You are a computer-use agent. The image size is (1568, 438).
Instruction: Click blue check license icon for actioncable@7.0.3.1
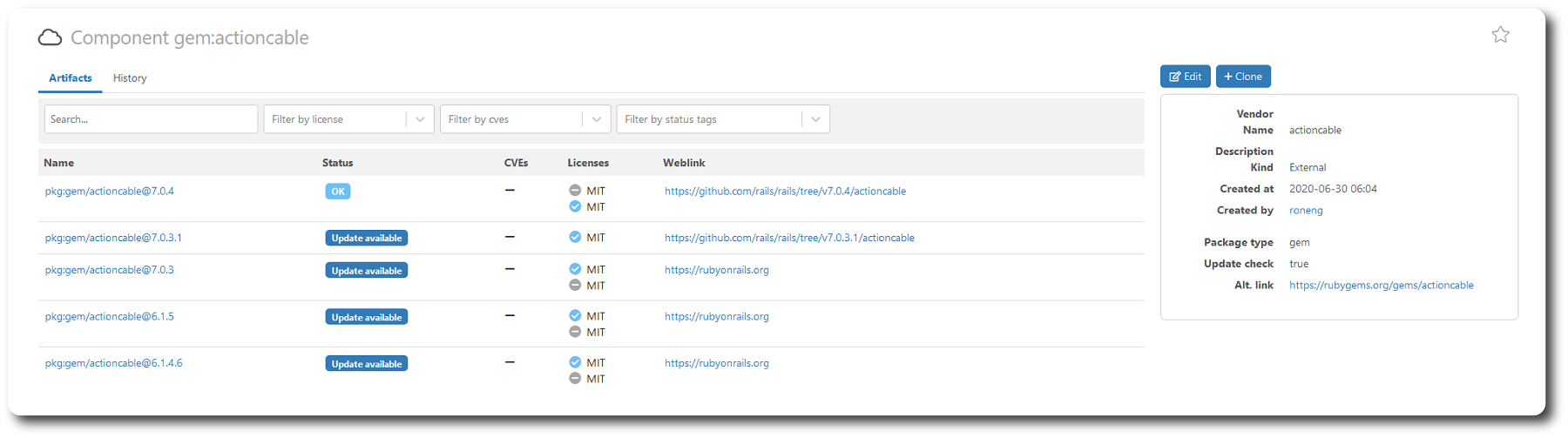tap(575, 237)
